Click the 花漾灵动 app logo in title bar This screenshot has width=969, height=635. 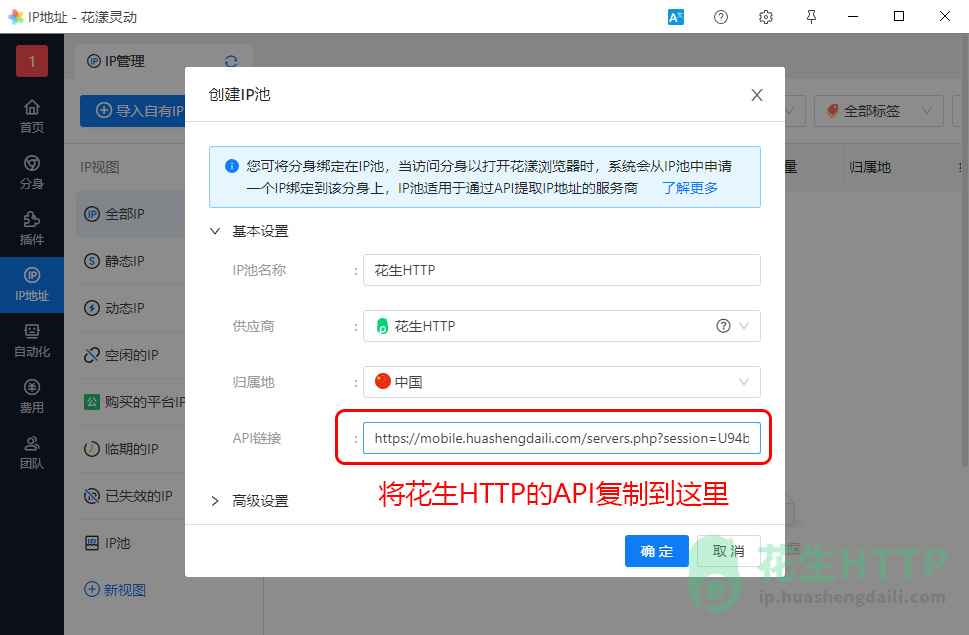click(16, 17)
